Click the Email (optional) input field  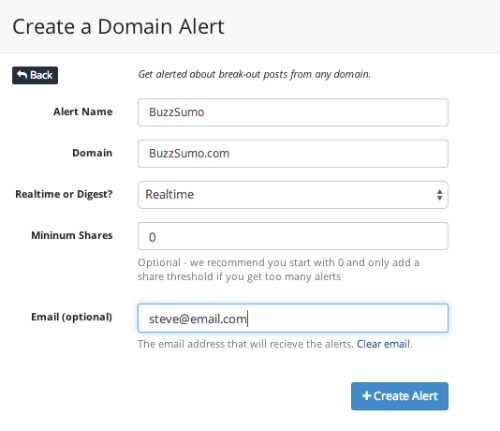293,318
